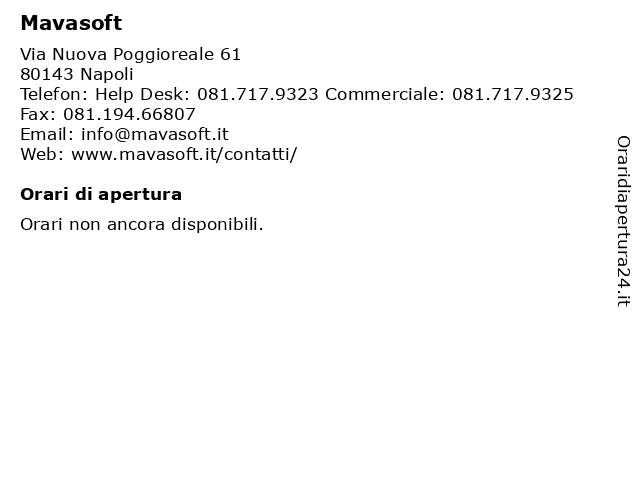Click the Mavasoft heading
The height and width of the screenshot is (480, 640).
point(71,23)
